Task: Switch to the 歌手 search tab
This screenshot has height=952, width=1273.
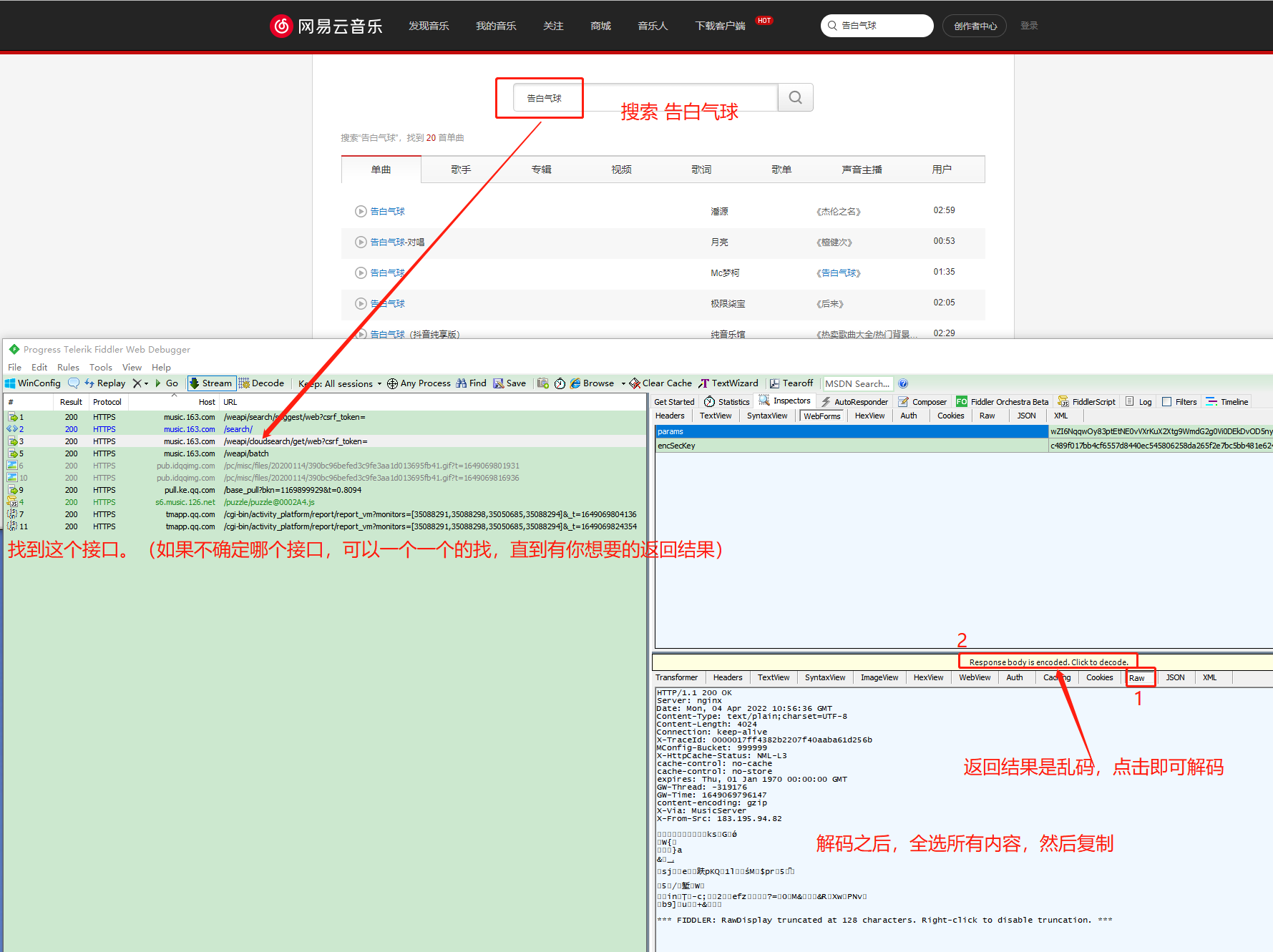Action: coord(461,170)
